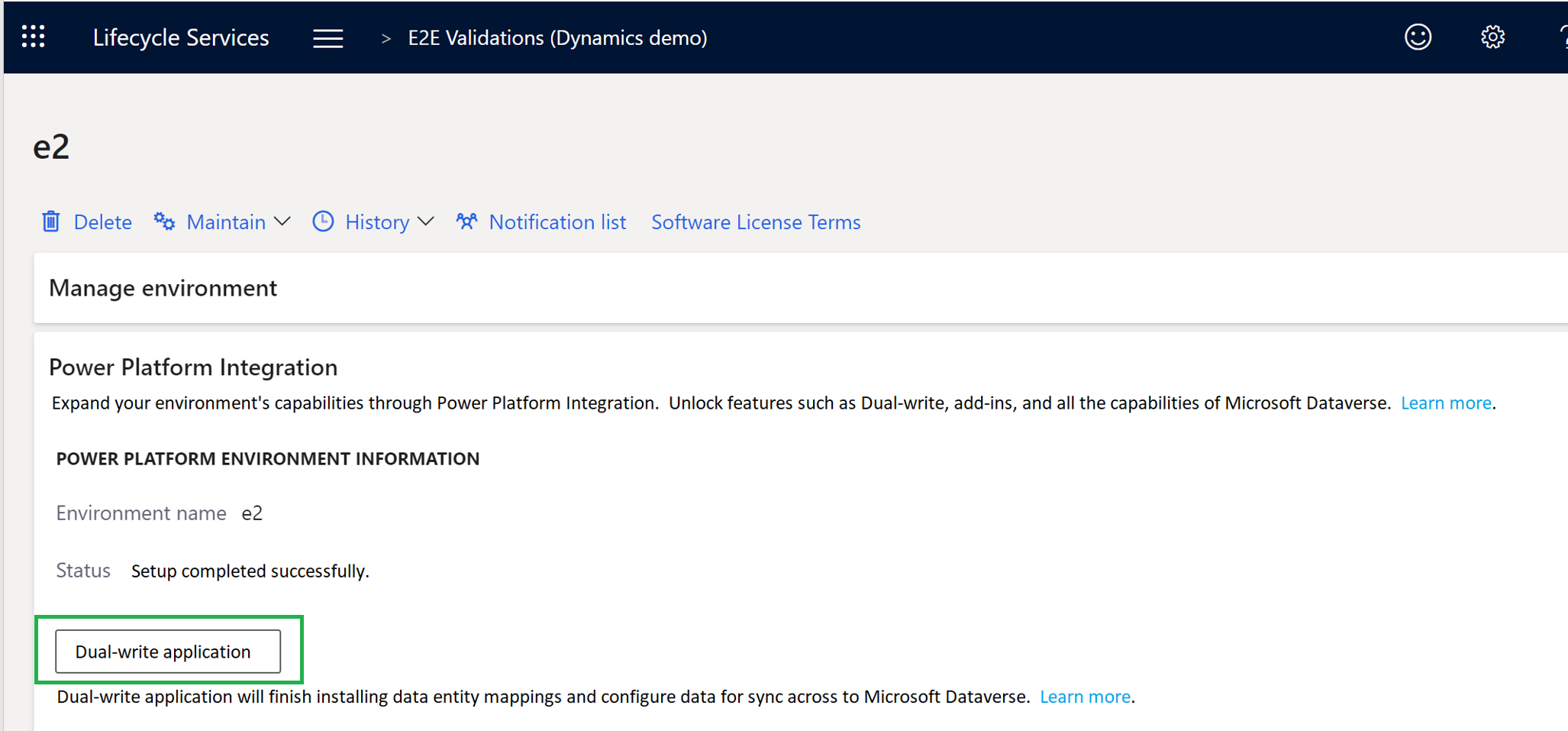Click Lifecycle Services in the header
1568x731 pixels.
pyautogui.click(x=181, y=37)
